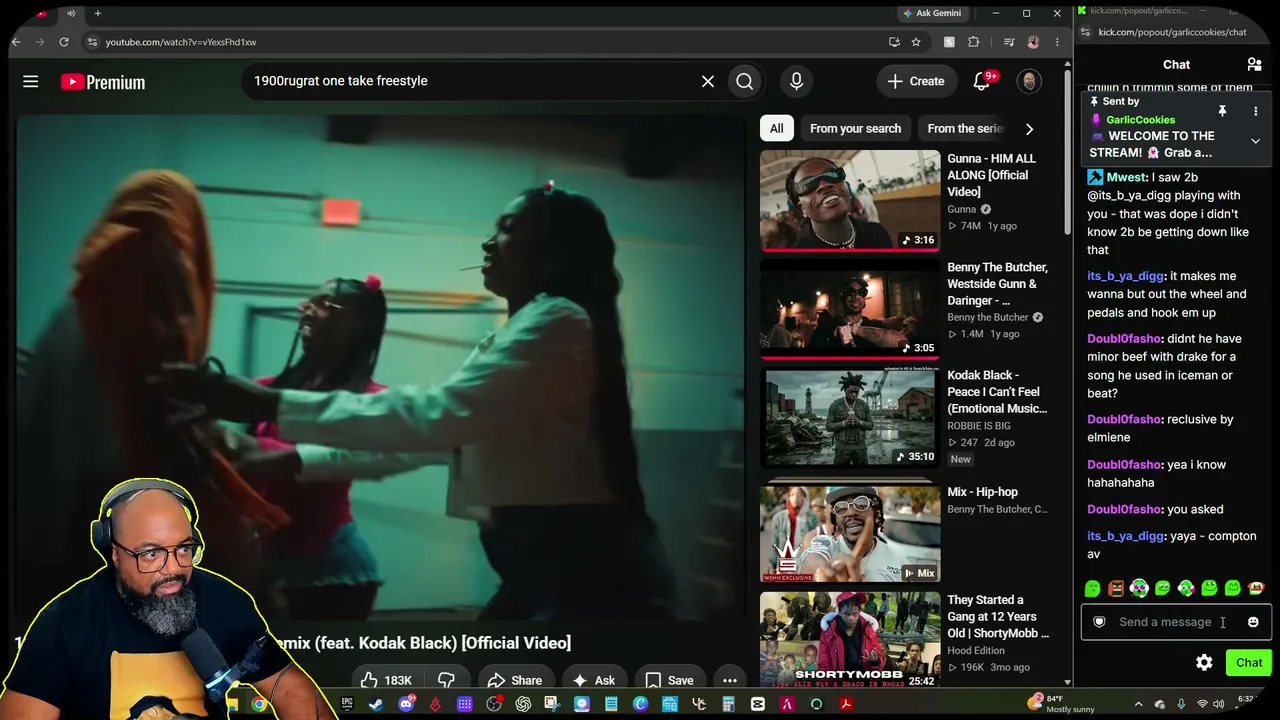Open Chrome three-dot menu in YouTube window

point(1057,42)
